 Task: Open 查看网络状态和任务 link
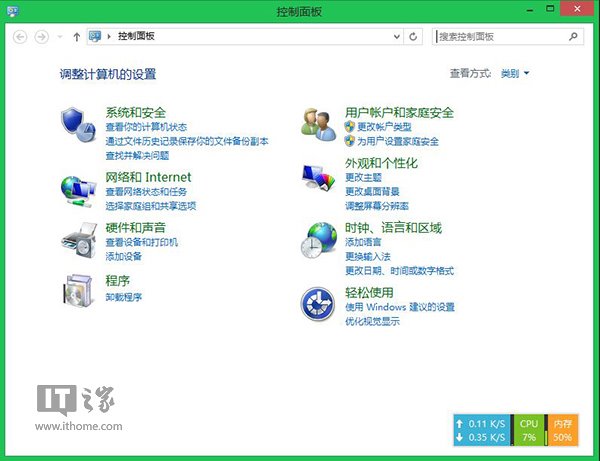click(x=146, y=191)
